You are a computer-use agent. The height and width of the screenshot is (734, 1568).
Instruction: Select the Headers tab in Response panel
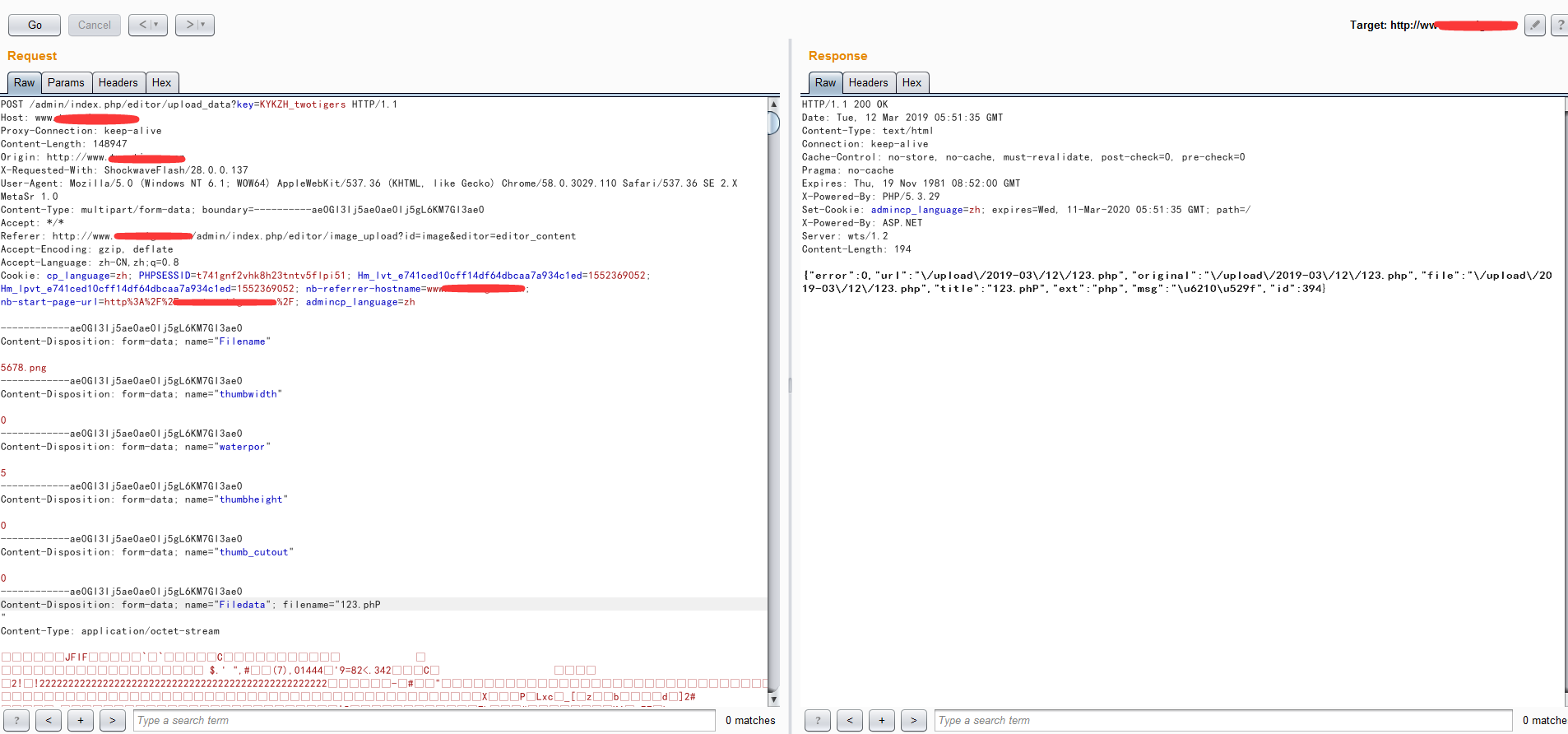point(868,82)
